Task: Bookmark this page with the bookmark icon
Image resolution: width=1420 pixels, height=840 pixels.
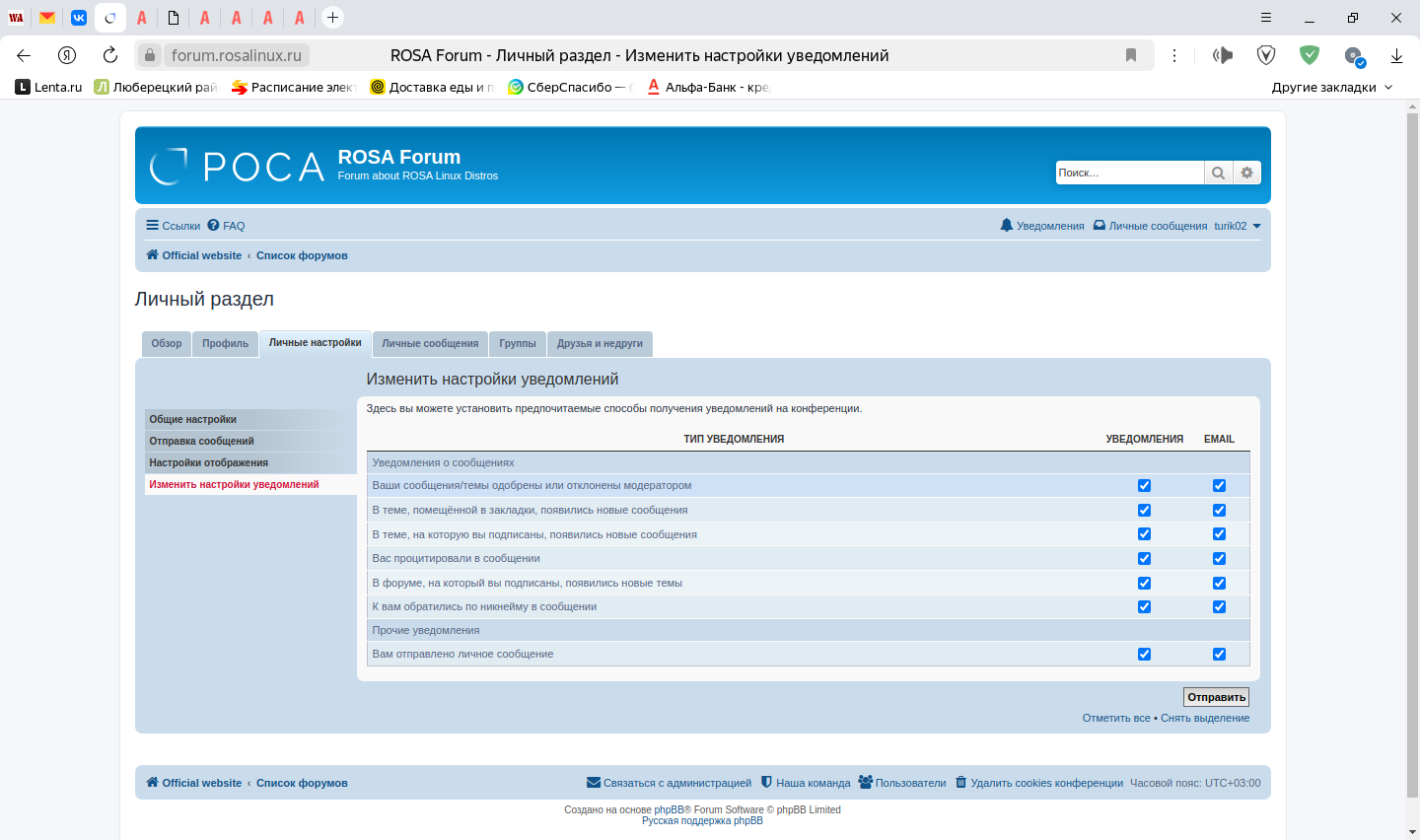Action: pos(1131,55)
